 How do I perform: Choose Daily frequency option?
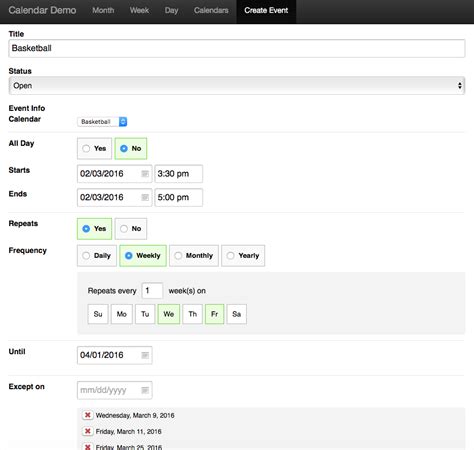point(97,256)
